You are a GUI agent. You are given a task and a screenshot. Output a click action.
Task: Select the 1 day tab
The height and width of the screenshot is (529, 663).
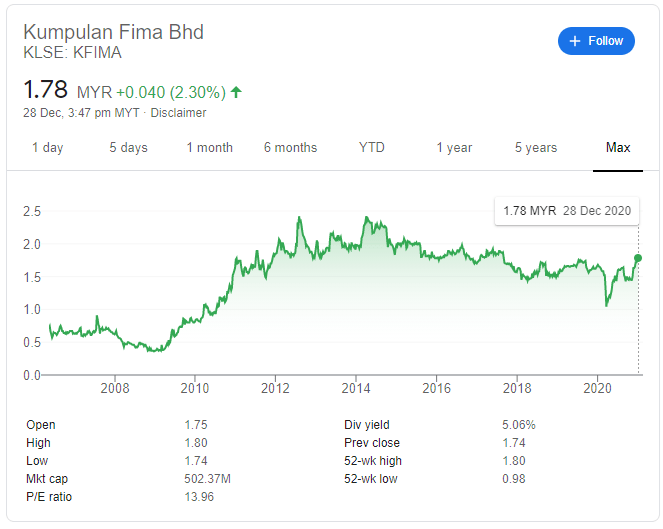47,148
